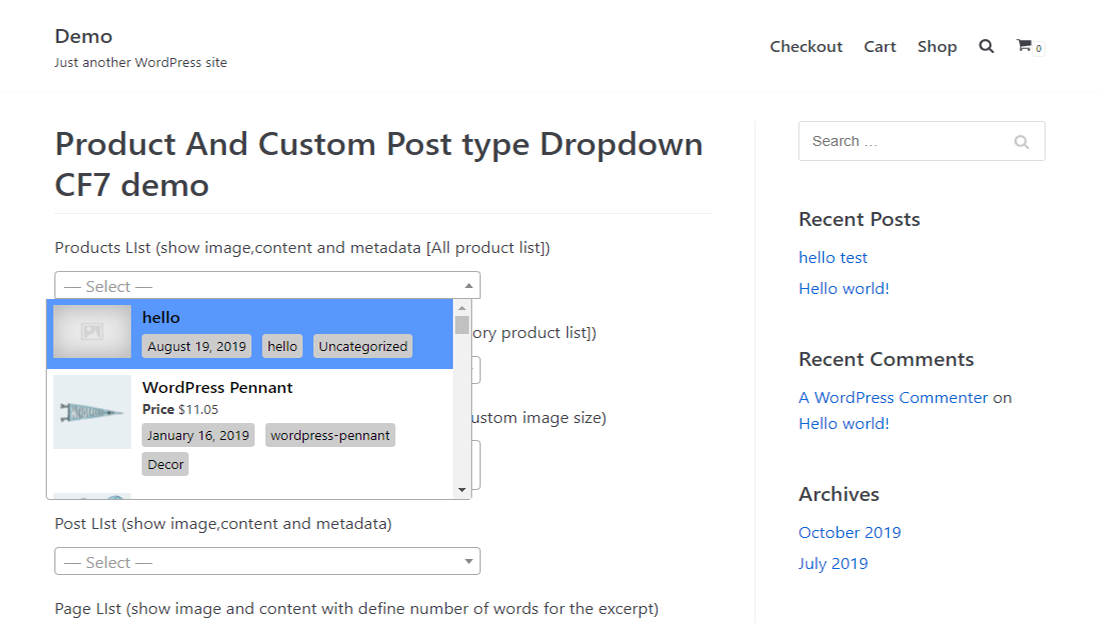Click the Demo site title link
This screenshot has width=1100, height=623.
[84, 36]
